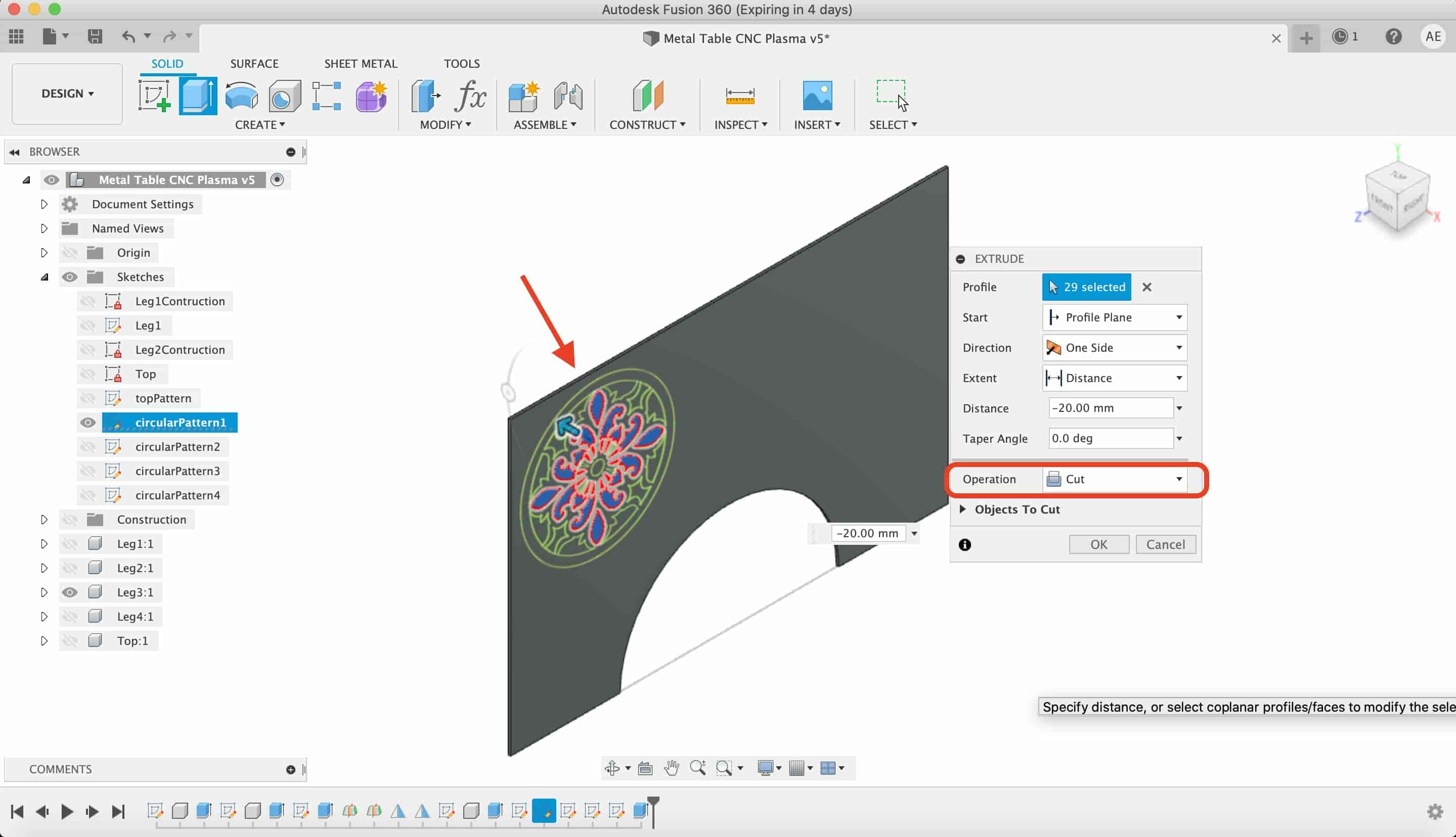
Task: Expand Named Views node
Action: point(45,228)
